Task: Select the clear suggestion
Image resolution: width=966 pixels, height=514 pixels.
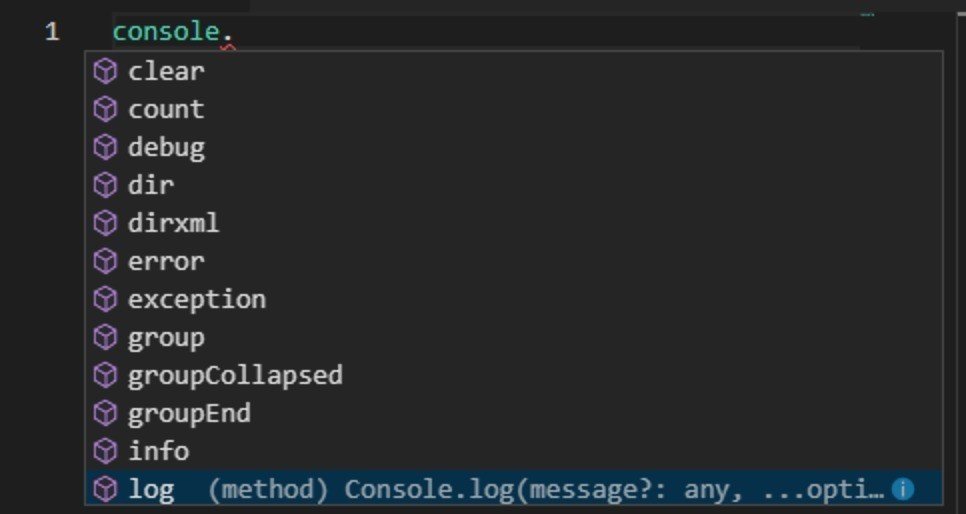Action: point(166,71)
